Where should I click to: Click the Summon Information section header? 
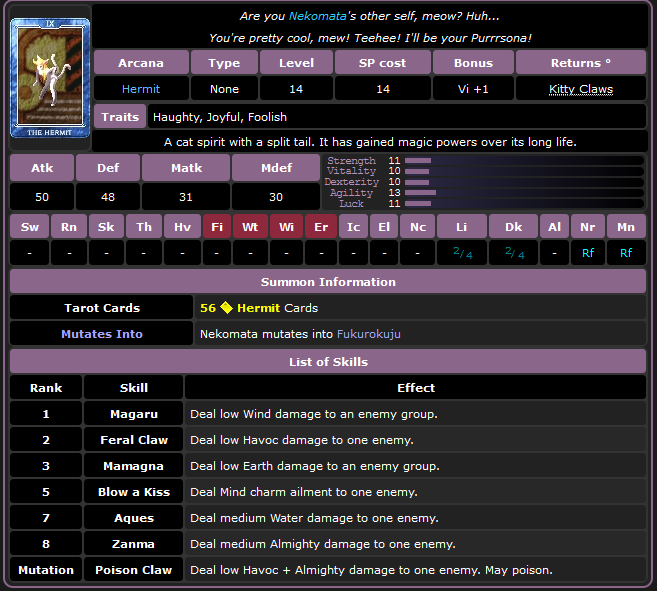(x=328, y=282)
